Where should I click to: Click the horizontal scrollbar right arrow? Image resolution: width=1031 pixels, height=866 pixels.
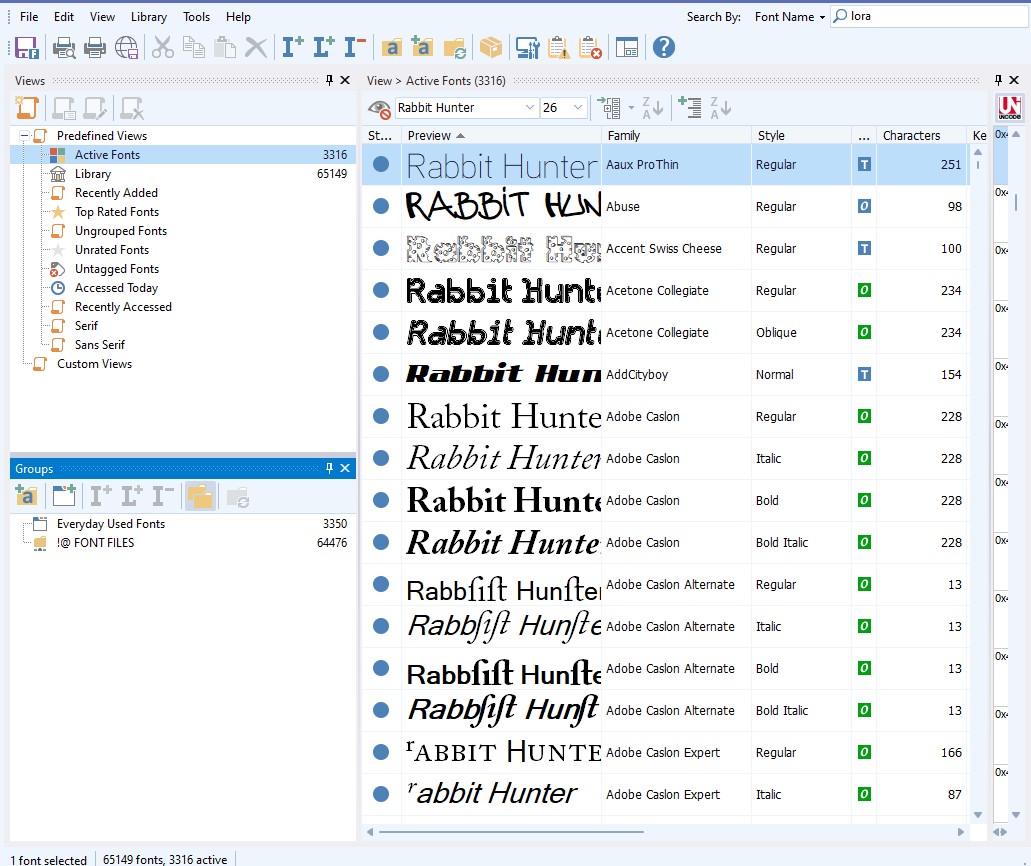pyautogui.click(x=961, y=832)
